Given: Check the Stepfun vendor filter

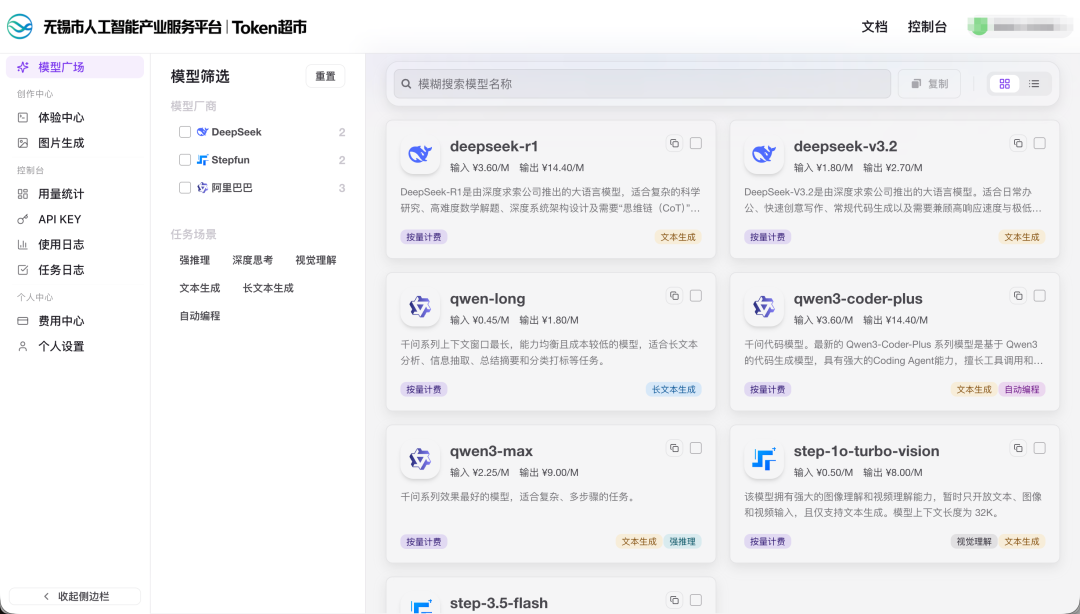Looking at the screenshot, I should pos(185,160).
